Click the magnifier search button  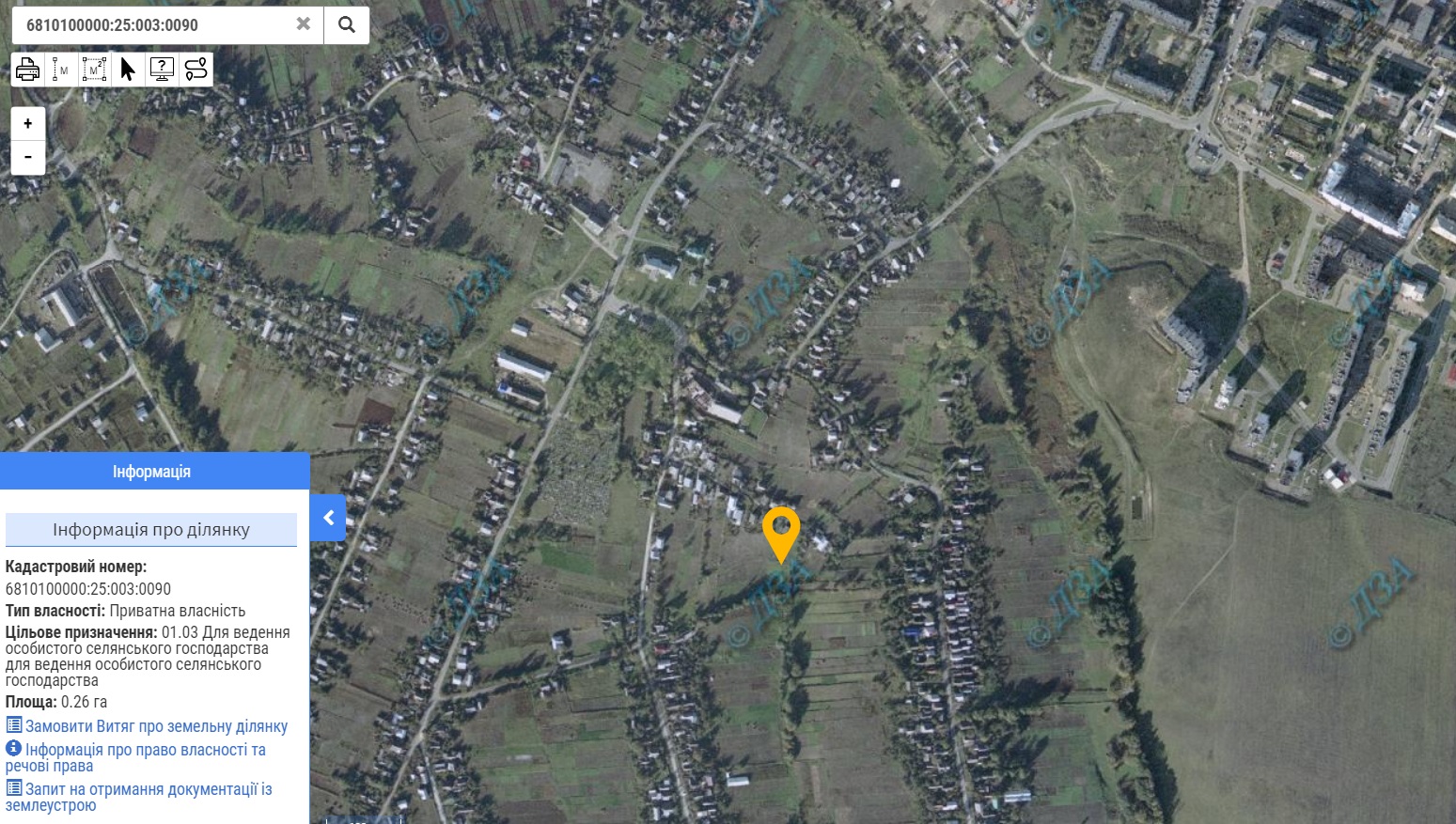tap(347, 24)
